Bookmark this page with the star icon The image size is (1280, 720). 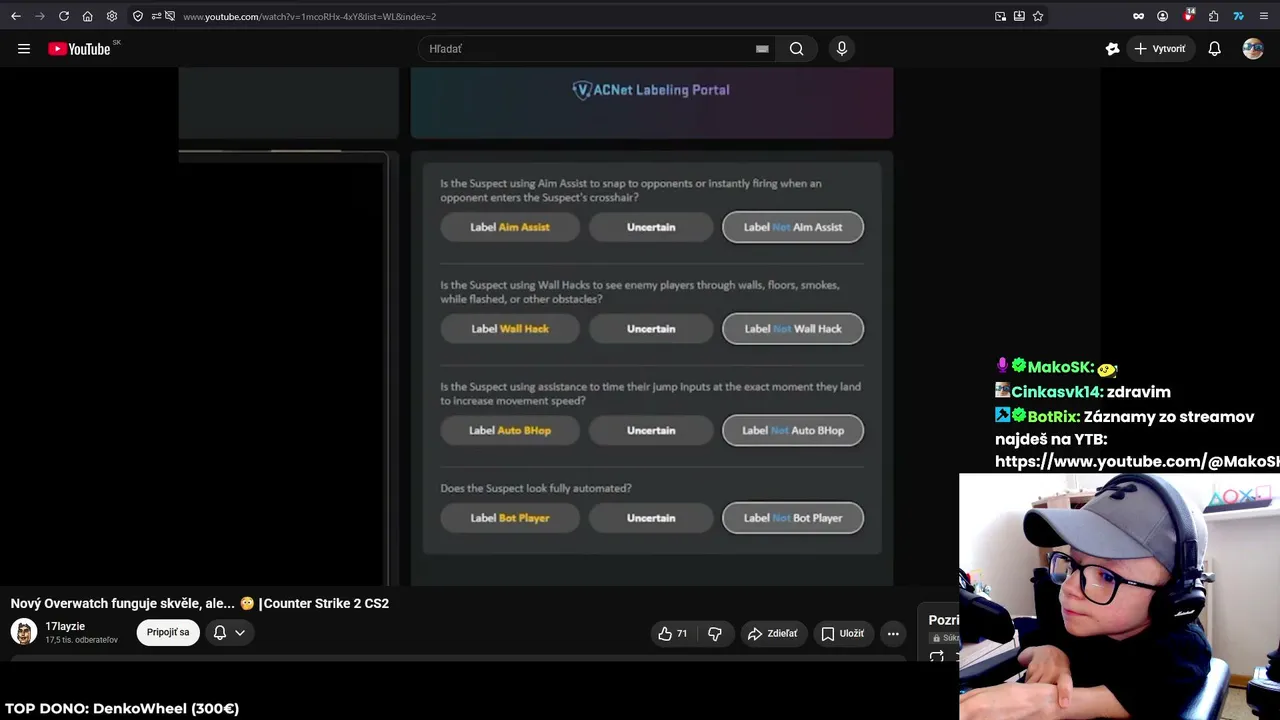coord(1038,16)
